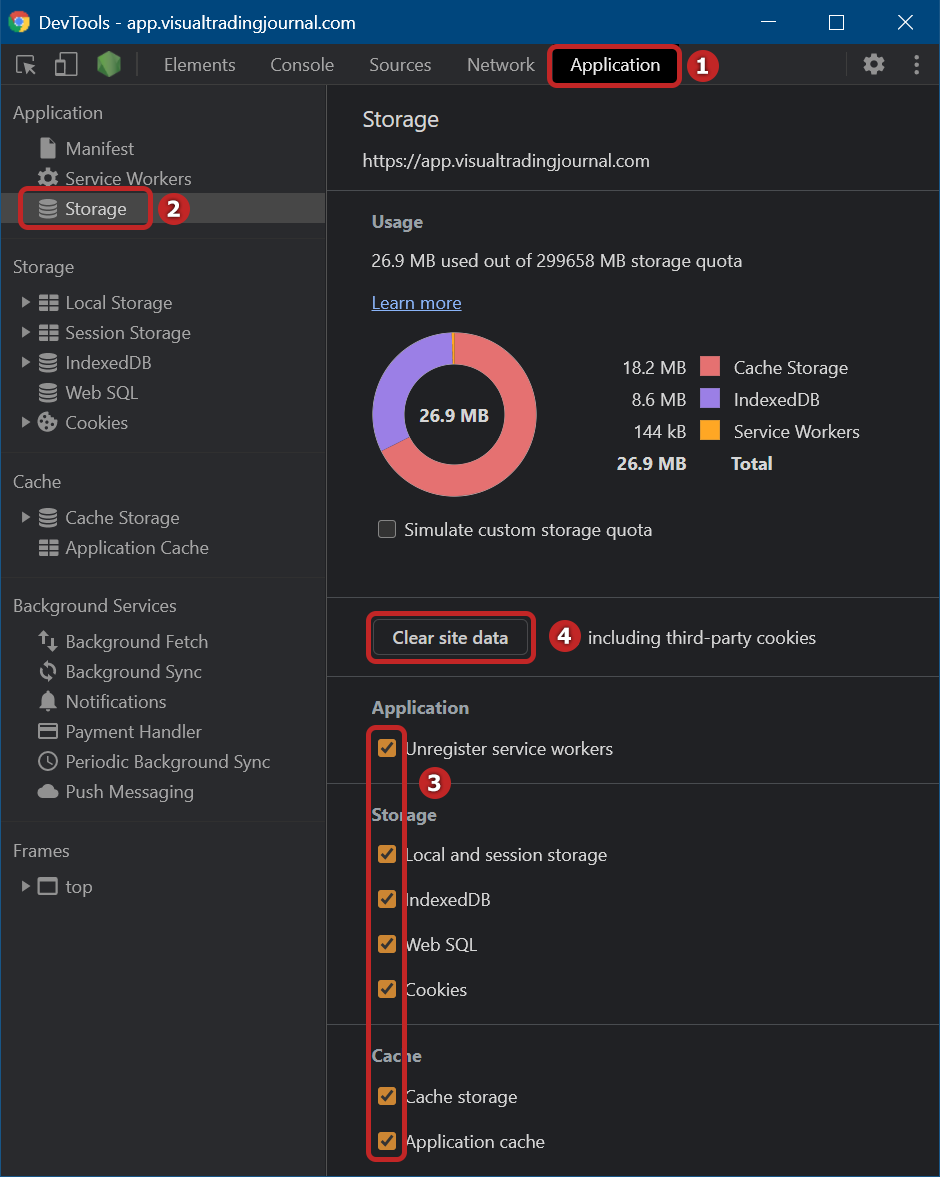Click the Cookies cookie icon
The height and width of the screenshot is (1177, 940).
coord(48,423)
